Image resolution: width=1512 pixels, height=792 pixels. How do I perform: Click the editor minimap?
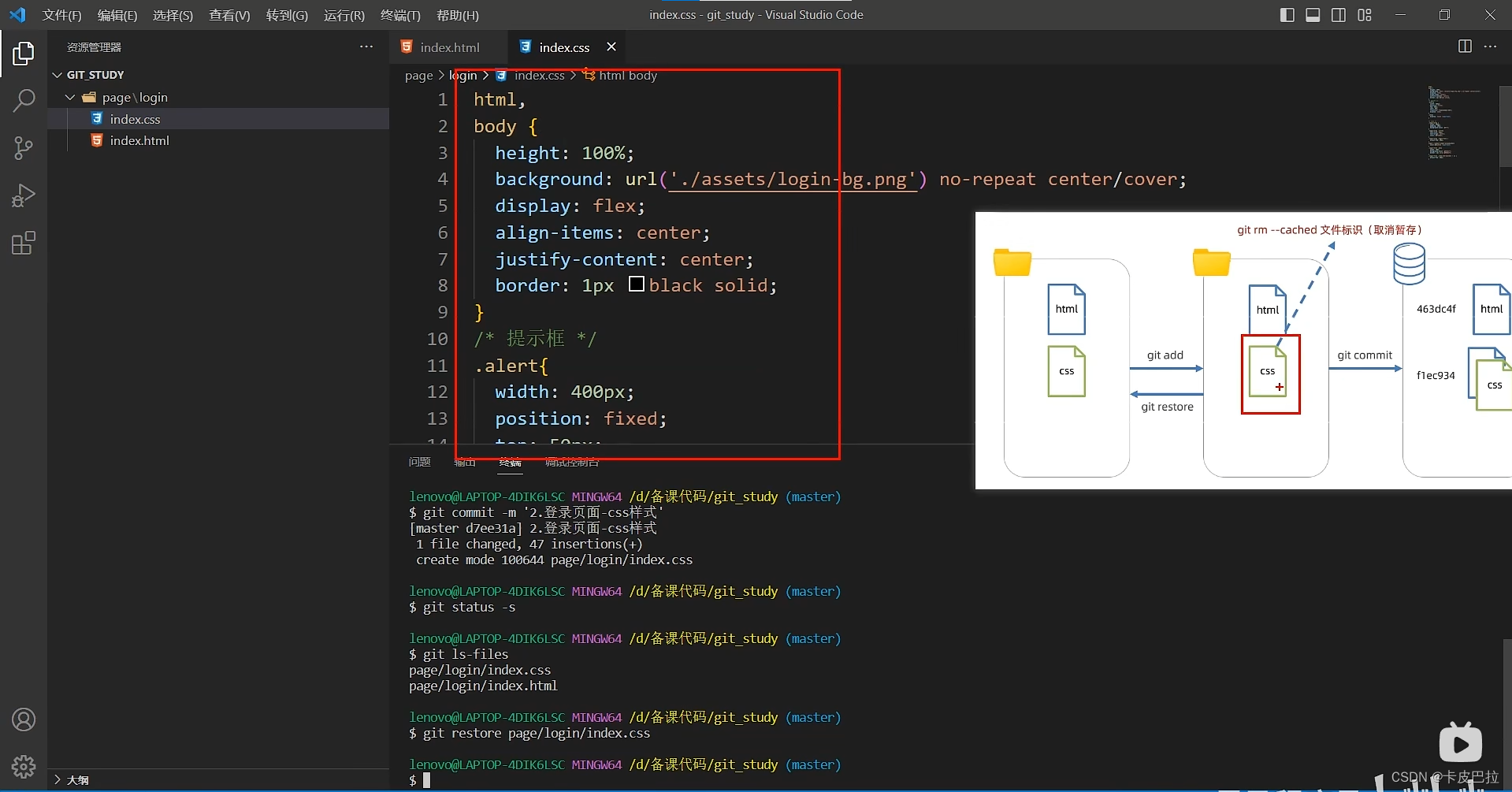point(1456,122)
